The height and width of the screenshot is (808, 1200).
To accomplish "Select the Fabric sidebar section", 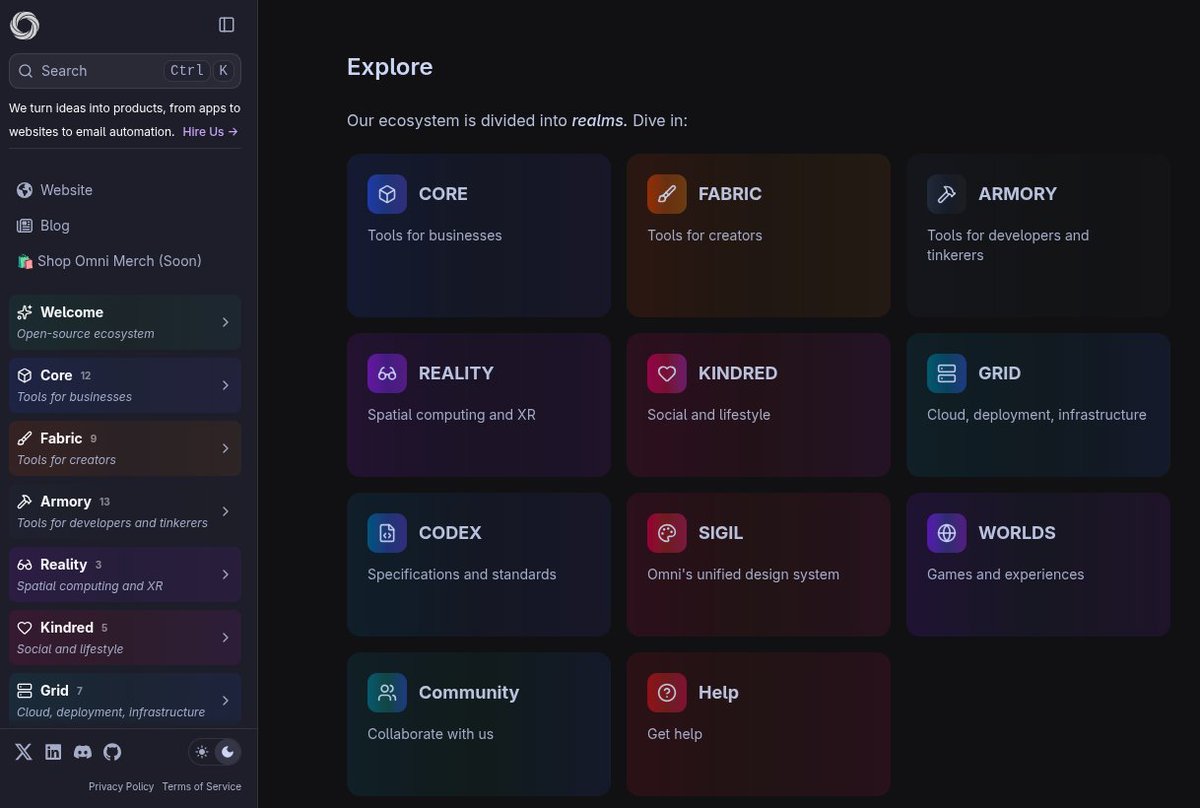I will pos(125,448).
